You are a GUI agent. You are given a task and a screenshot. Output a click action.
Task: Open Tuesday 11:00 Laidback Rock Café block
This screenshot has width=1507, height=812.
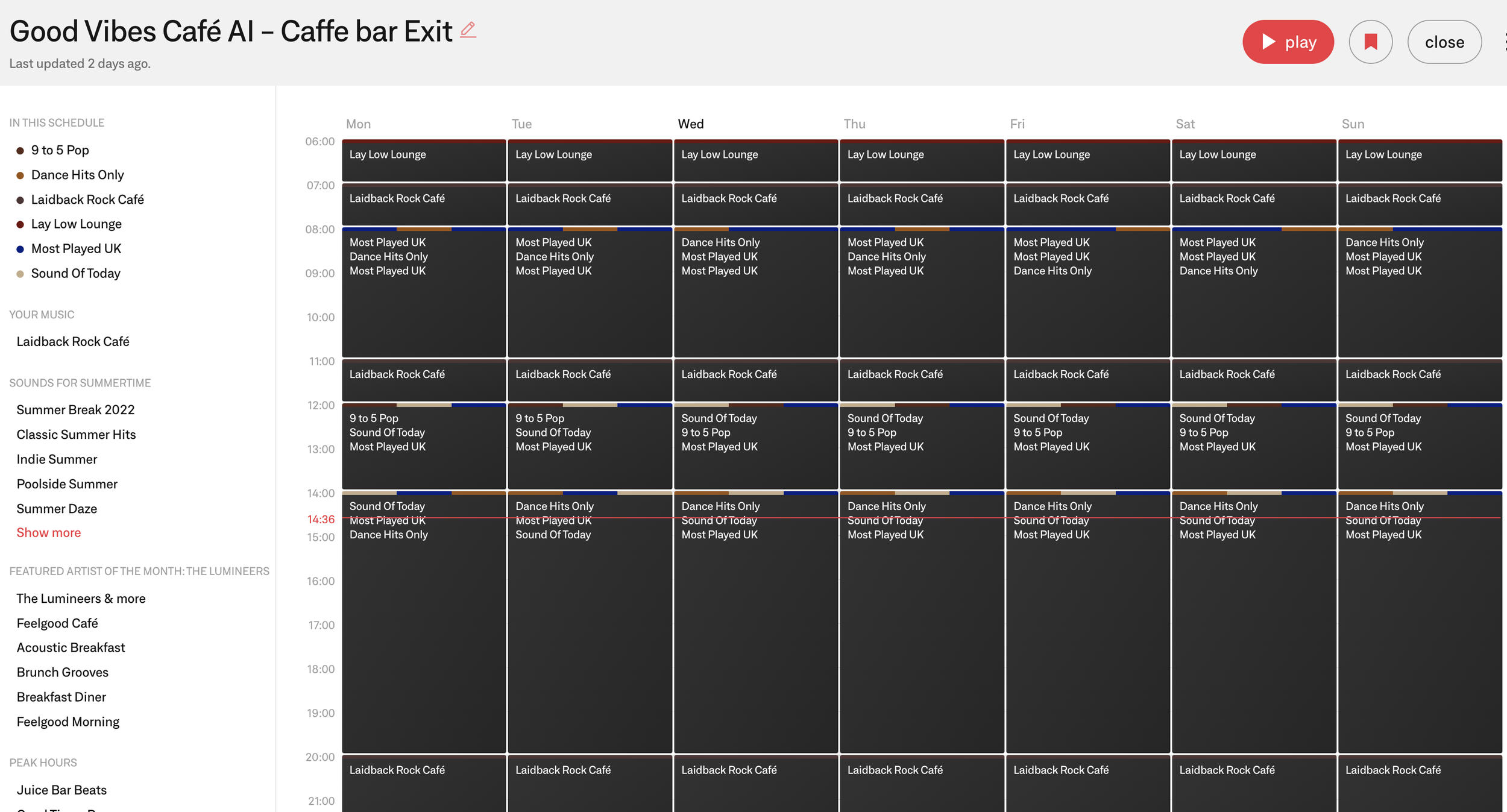click(x=590, y=380)
